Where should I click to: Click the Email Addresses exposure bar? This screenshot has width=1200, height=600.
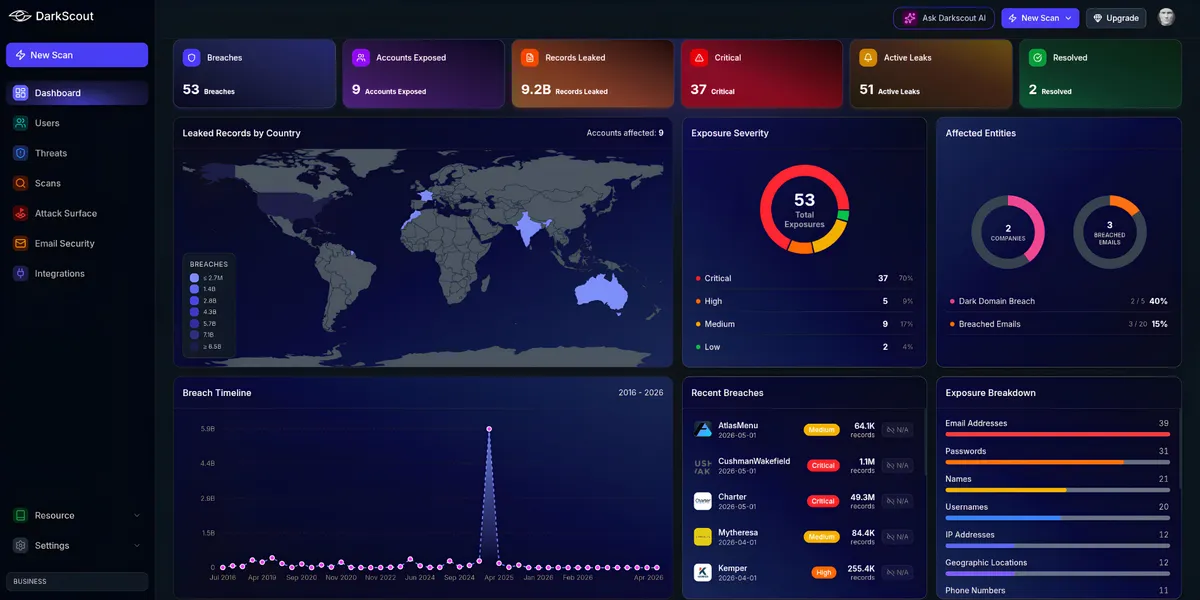pyautogui.click(x=1057, y=434)
